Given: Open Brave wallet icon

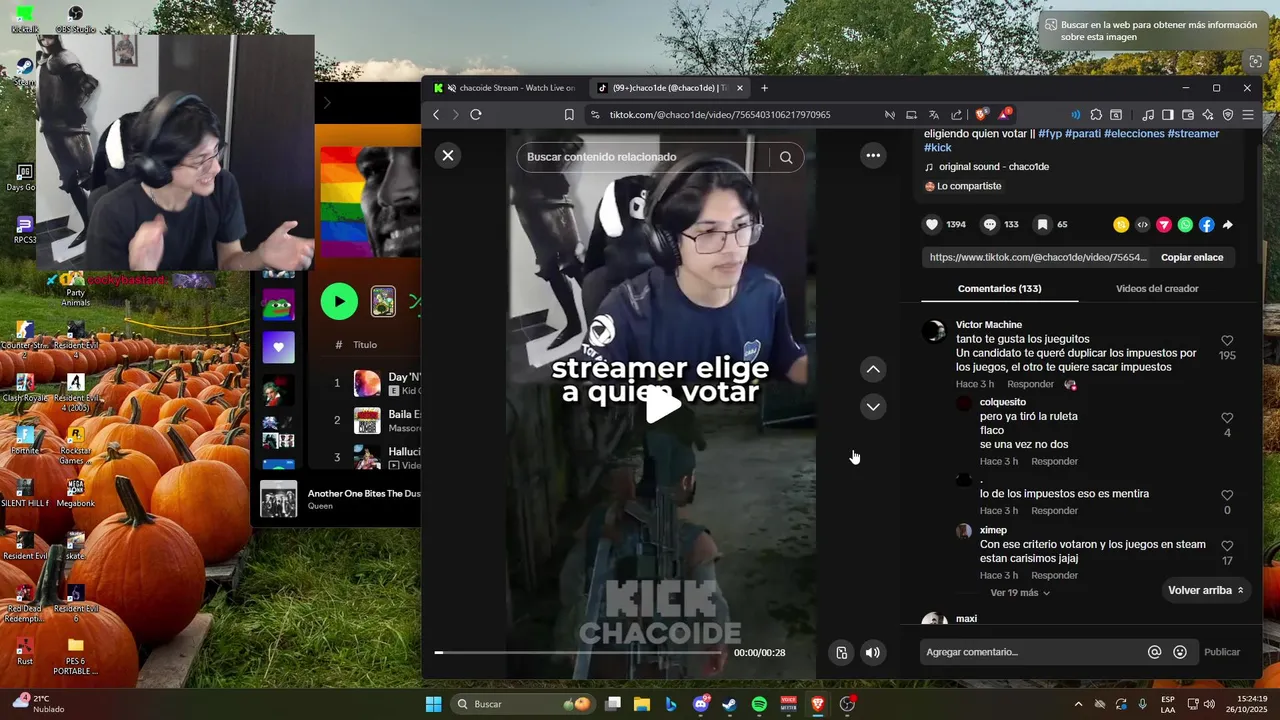Looking at the screenshot, I should pos(1188,115).
